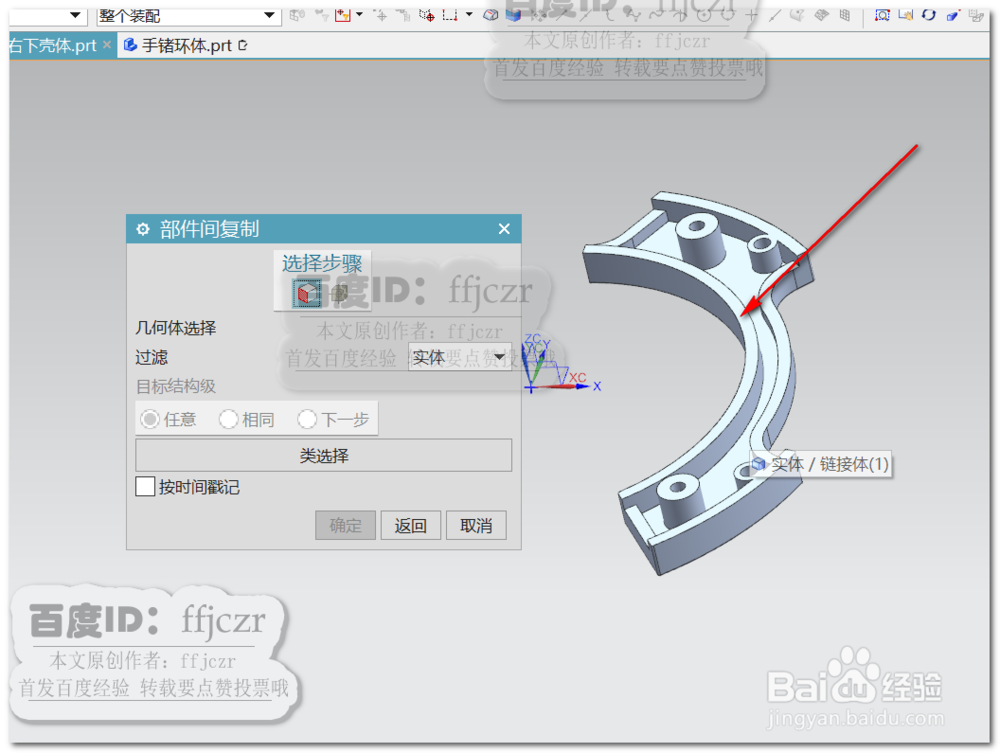
Task: Click the shaded rendering style toolbar icon
Action: pyautogui.click(x=512, y=15)
